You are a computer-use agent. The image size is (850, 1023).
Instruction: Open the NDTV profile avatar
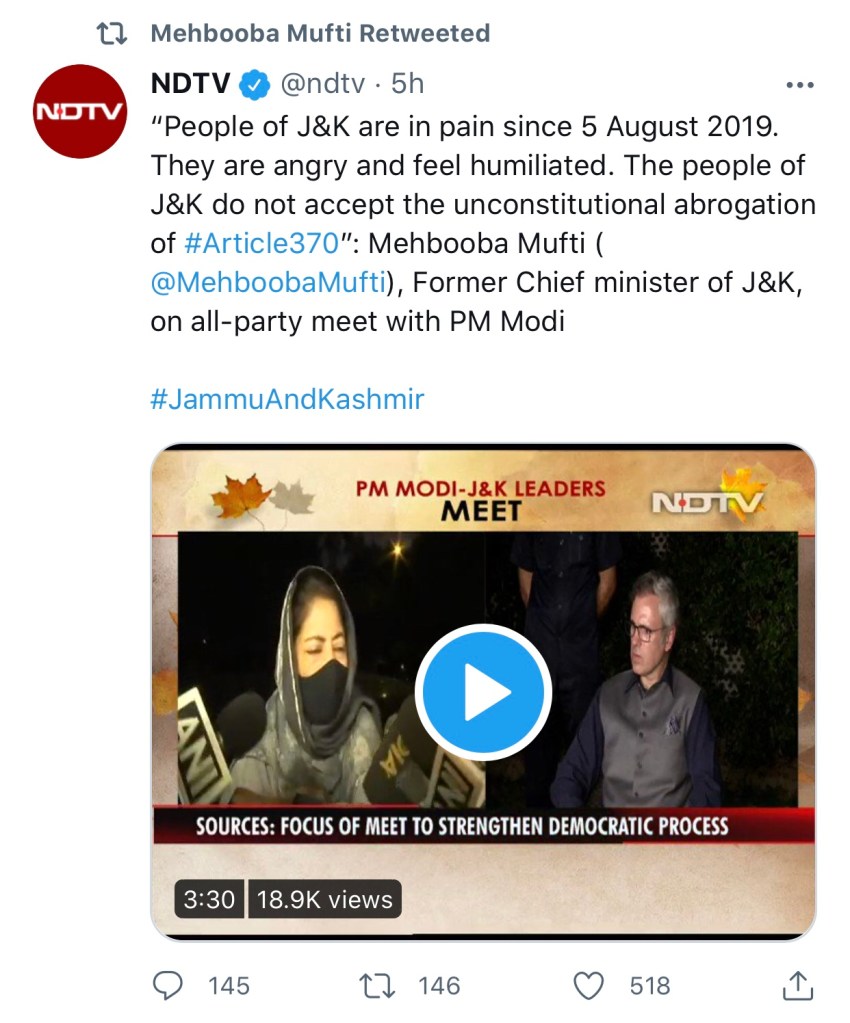[80, 111]
